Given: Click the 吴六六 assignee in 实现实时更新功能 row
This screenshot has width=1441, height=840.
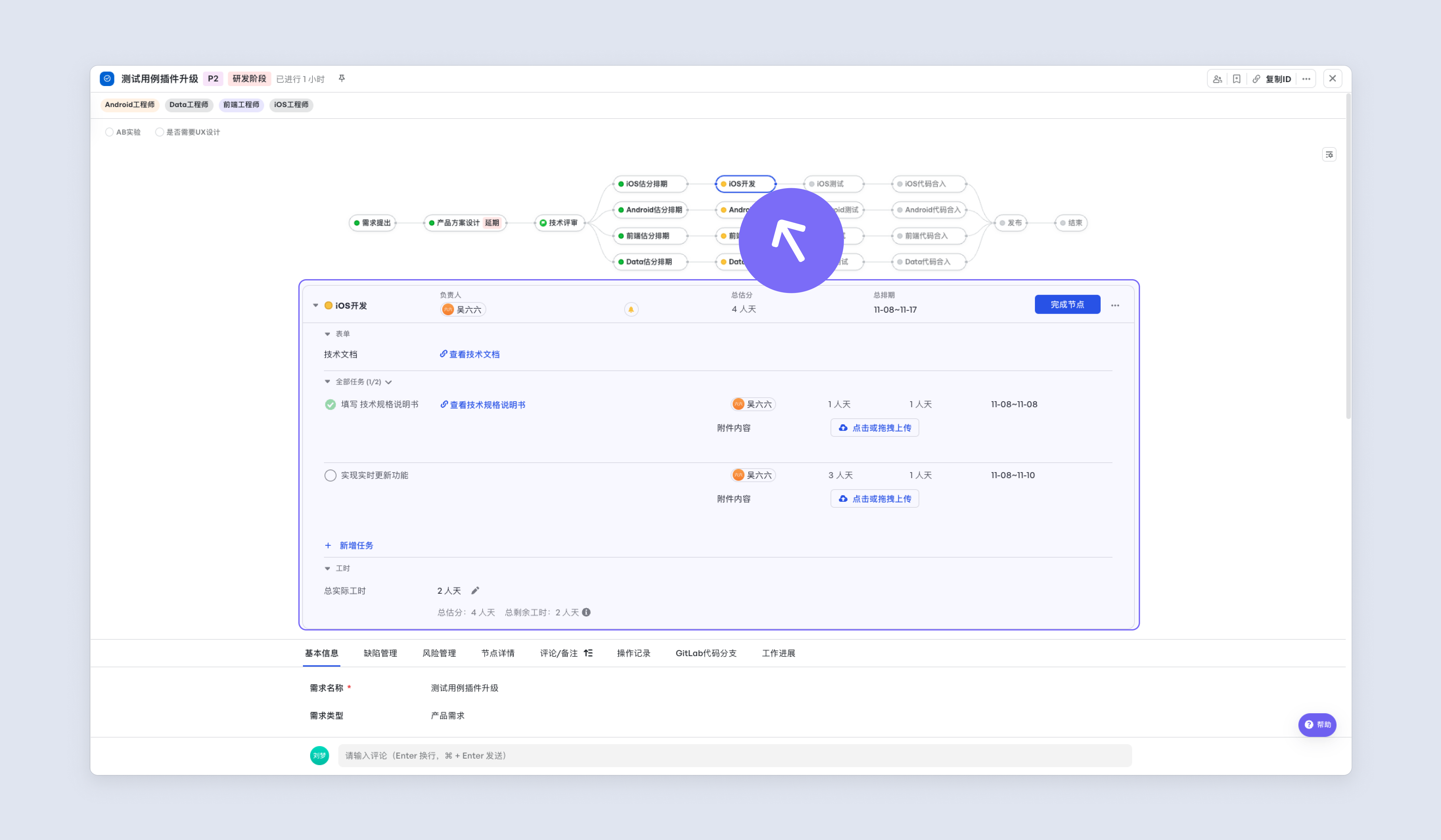Looking at the screenshot, I should [x=752, y=475].
